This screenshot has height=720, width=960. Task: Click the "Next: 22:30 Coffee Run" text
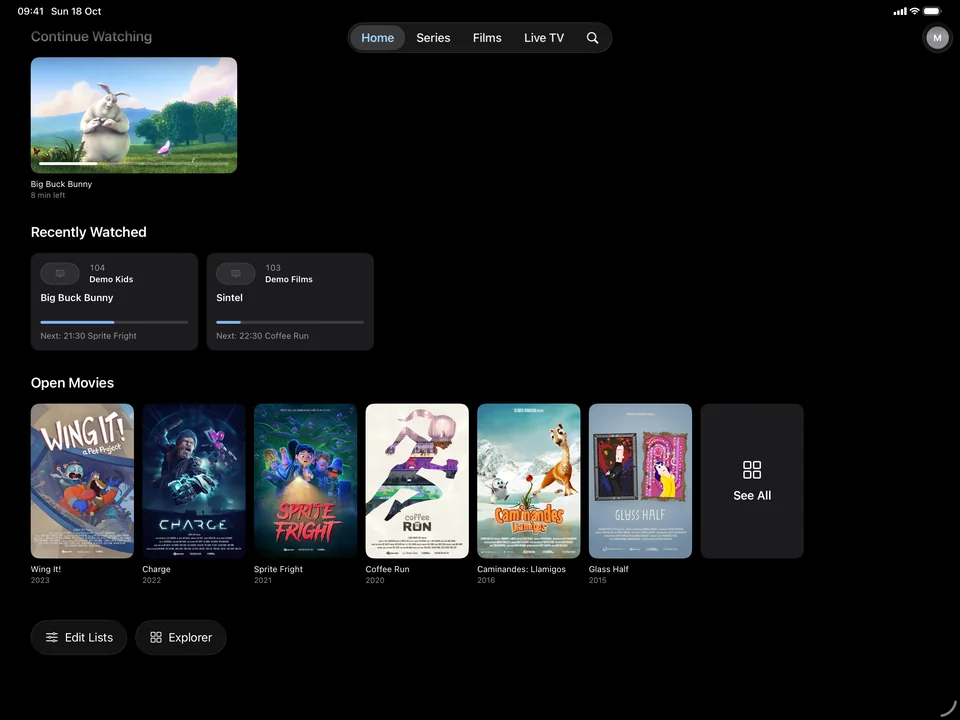tap(262, 336)
